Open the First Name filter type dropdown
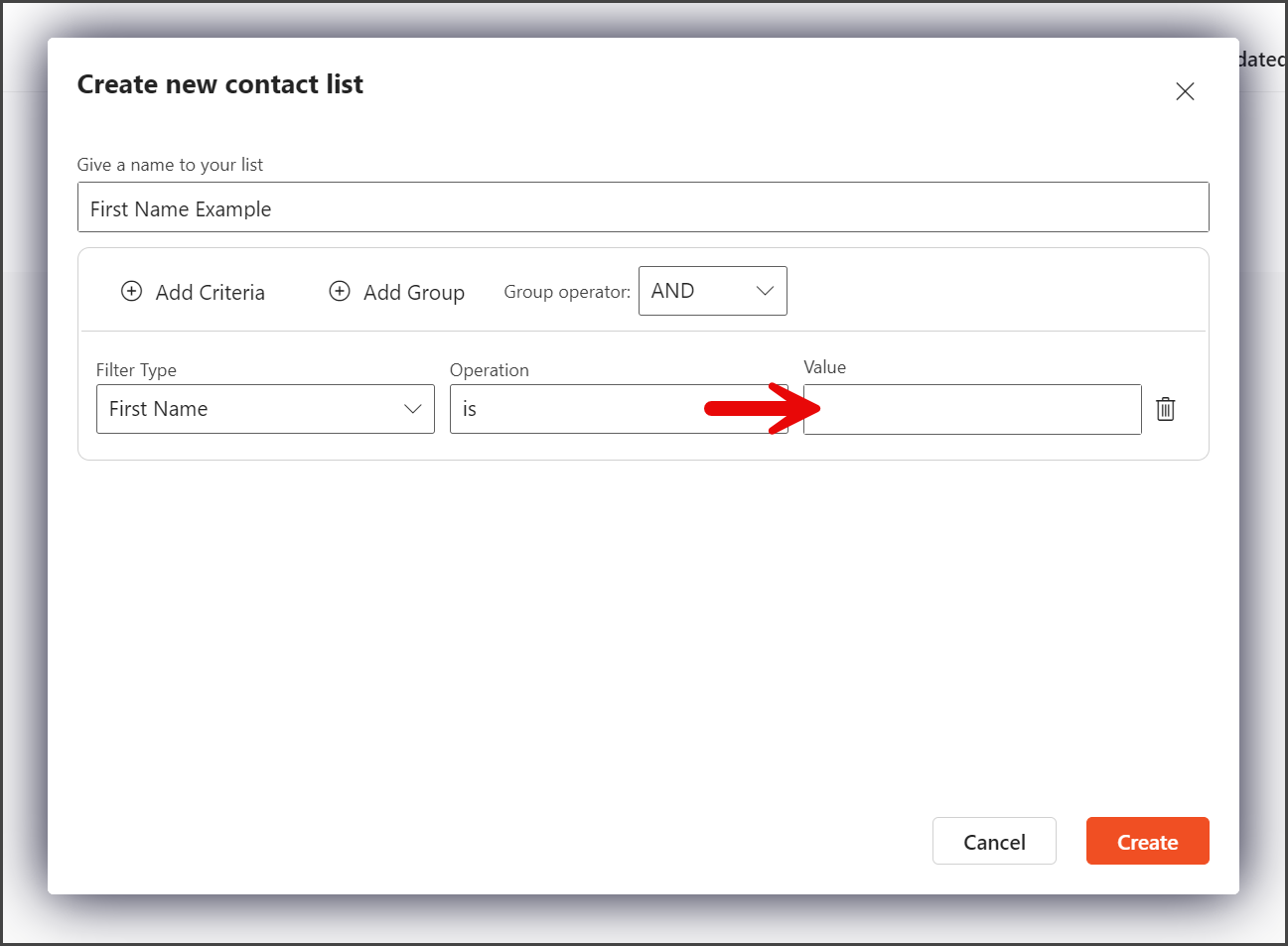 (265, 409)
